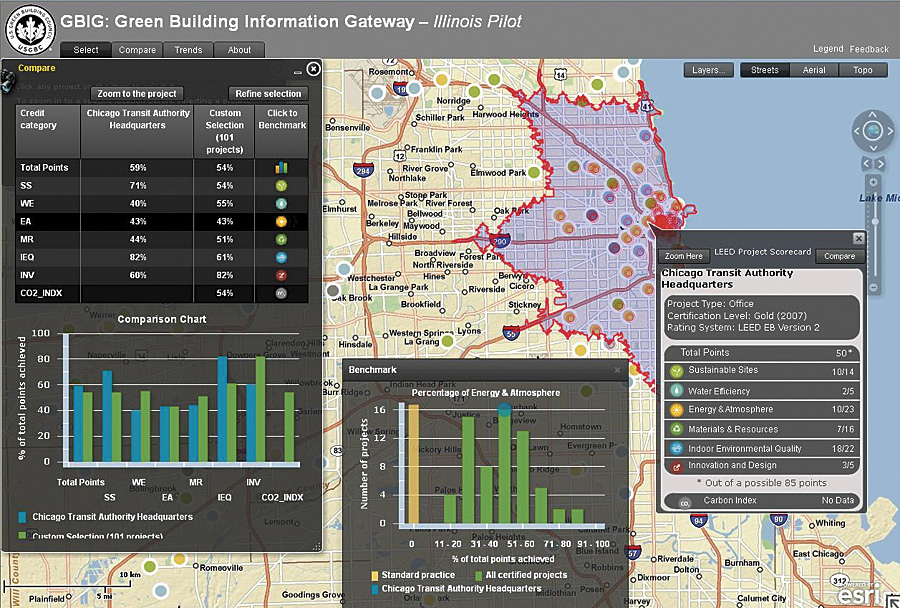Click Refine selection button
This screenshot has height=608, width=900.
click(268, 94)
